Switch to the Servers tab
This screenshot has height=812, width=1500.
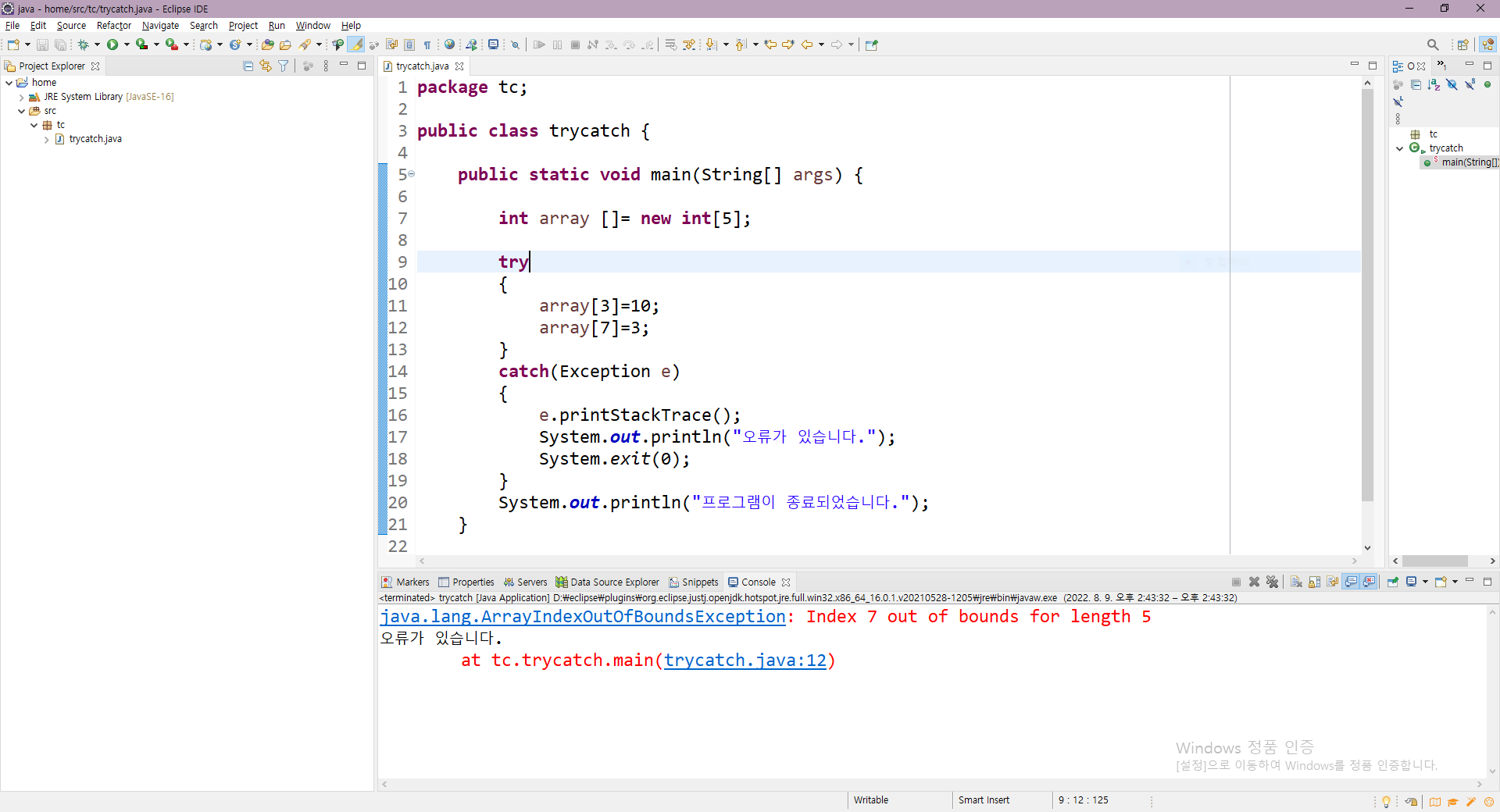click(532, 582)
